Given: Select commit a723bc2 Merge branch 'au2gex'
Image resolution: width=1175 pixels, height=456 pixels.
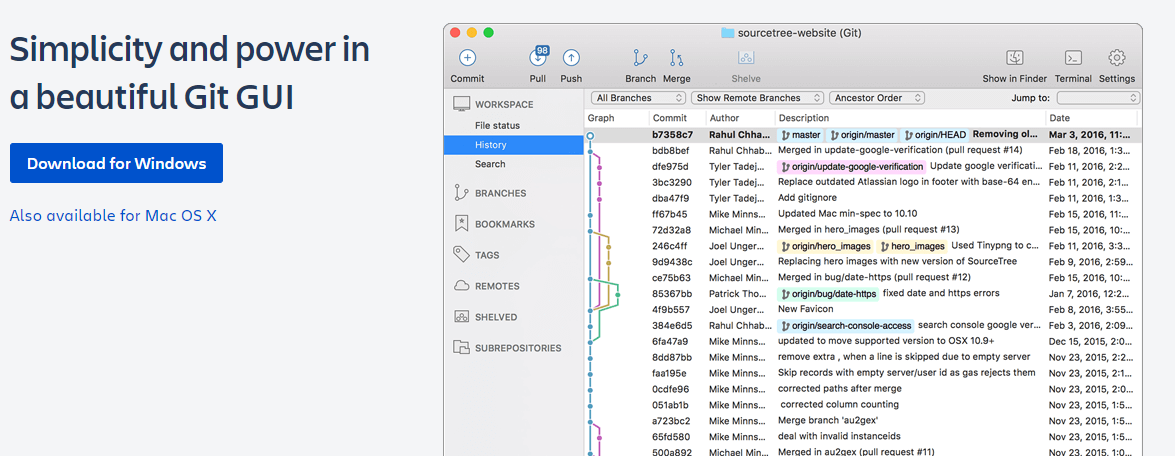Looking at the screenshot, I should tap(863, 421).
